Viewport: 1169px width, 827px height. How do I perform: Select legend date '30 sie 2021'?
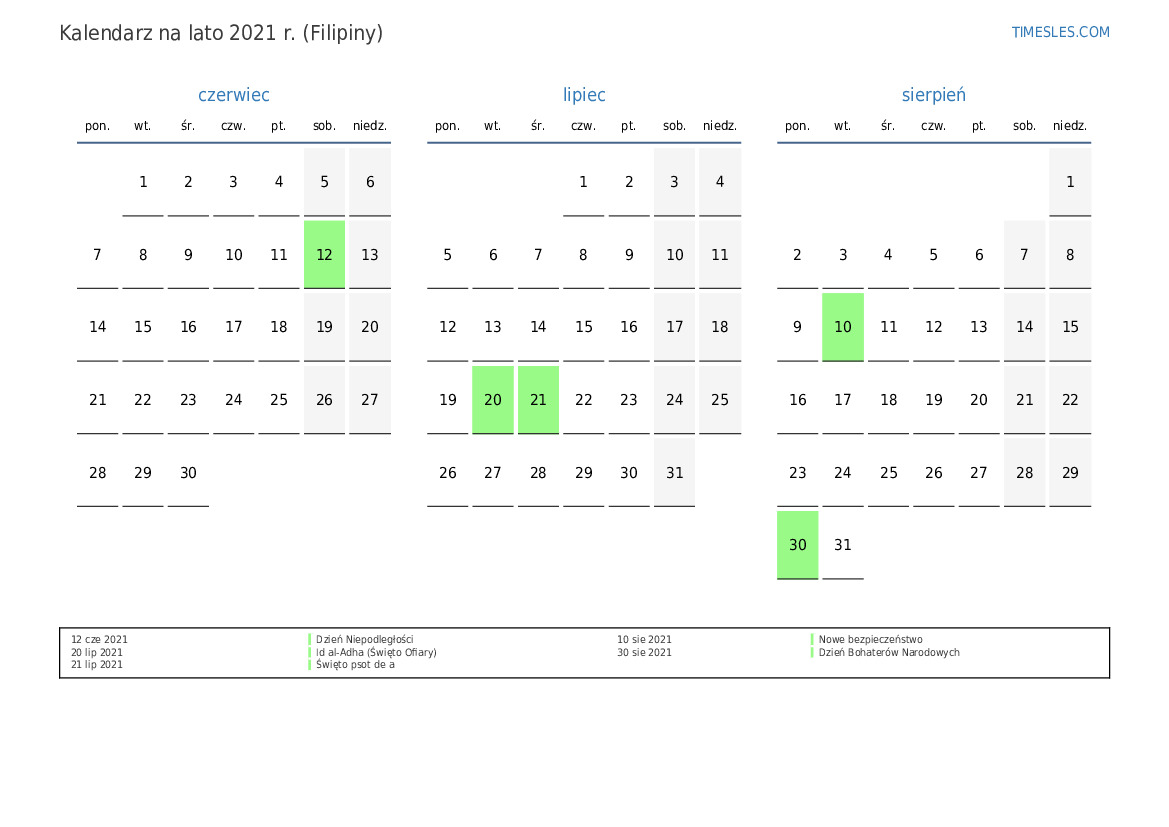(x=644, y=653)
